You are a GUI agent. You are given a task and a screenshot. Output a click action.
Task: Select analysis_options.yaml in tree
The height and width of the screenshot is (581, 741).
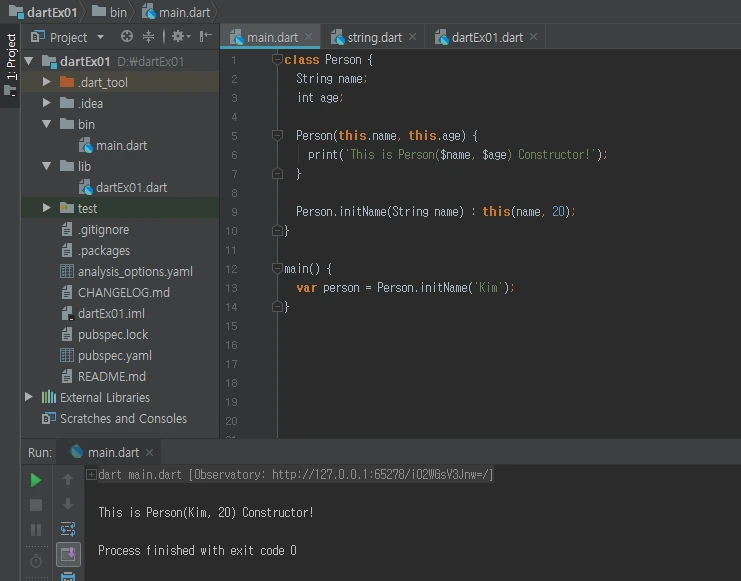pos(127,271)
